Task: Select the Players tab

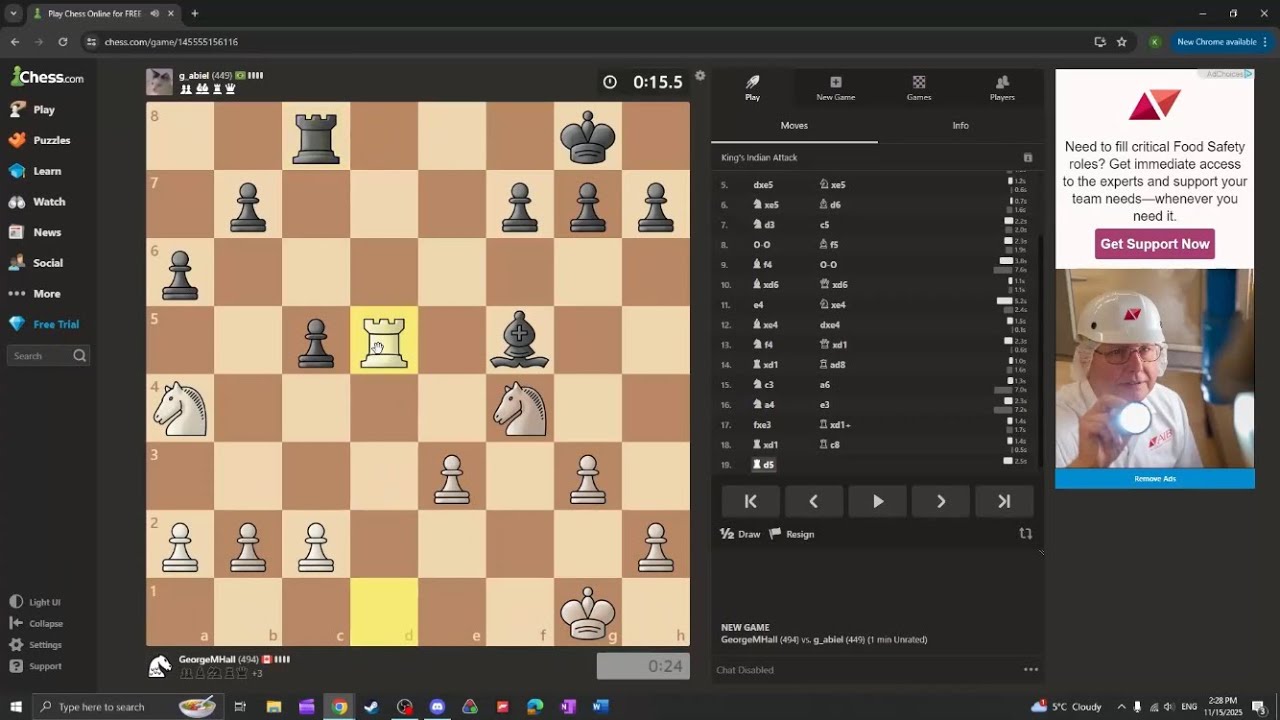Action: (1002, 88)
